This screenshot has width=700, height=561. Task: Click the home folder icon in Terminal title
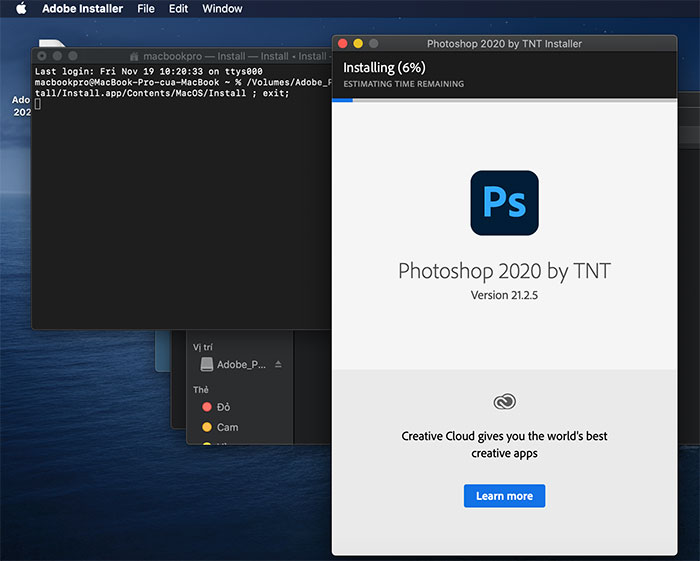tap(134, 57)
